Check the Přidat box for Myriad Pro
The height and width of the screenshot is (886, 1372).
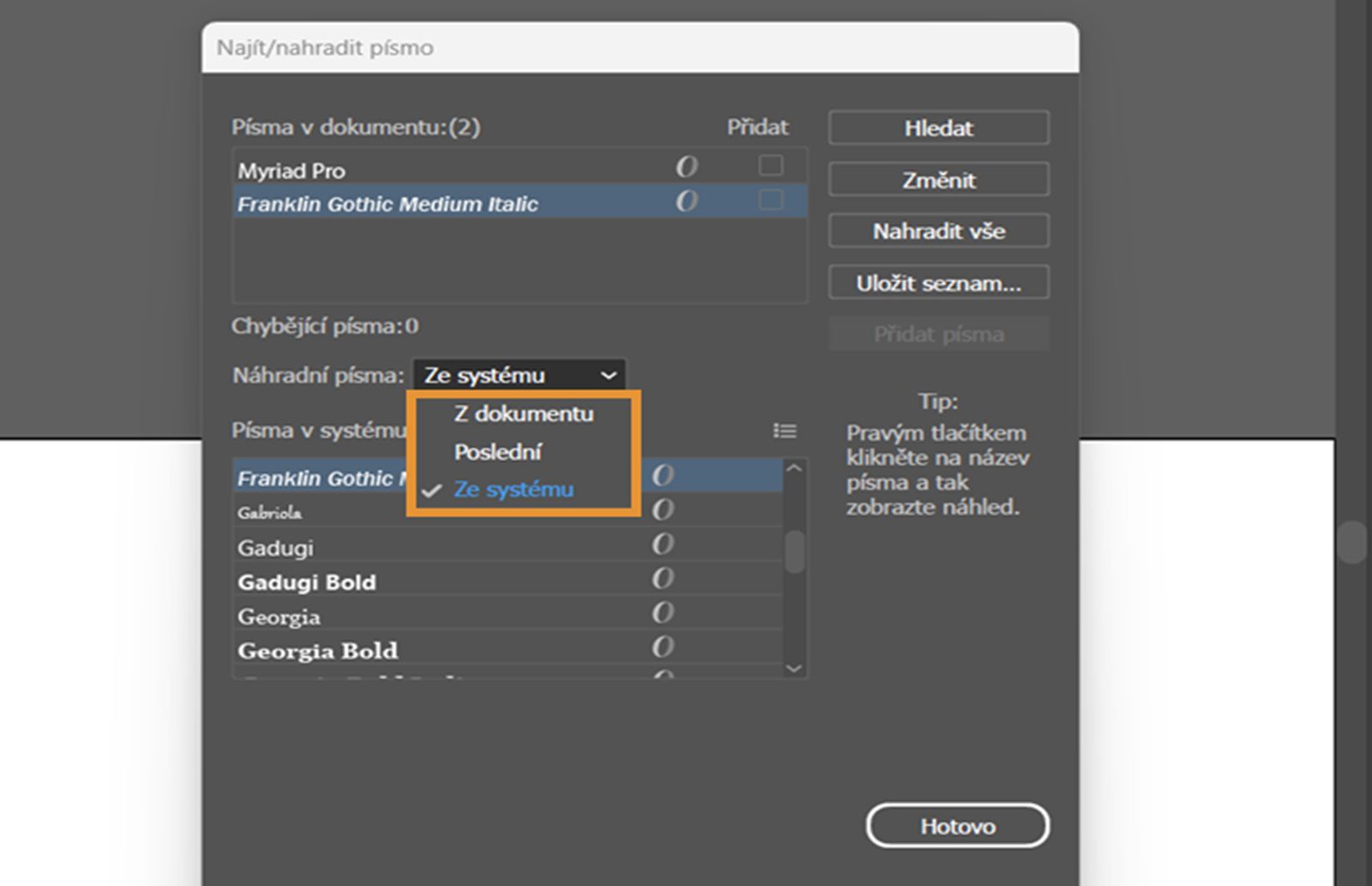click(x=771, y=165)
